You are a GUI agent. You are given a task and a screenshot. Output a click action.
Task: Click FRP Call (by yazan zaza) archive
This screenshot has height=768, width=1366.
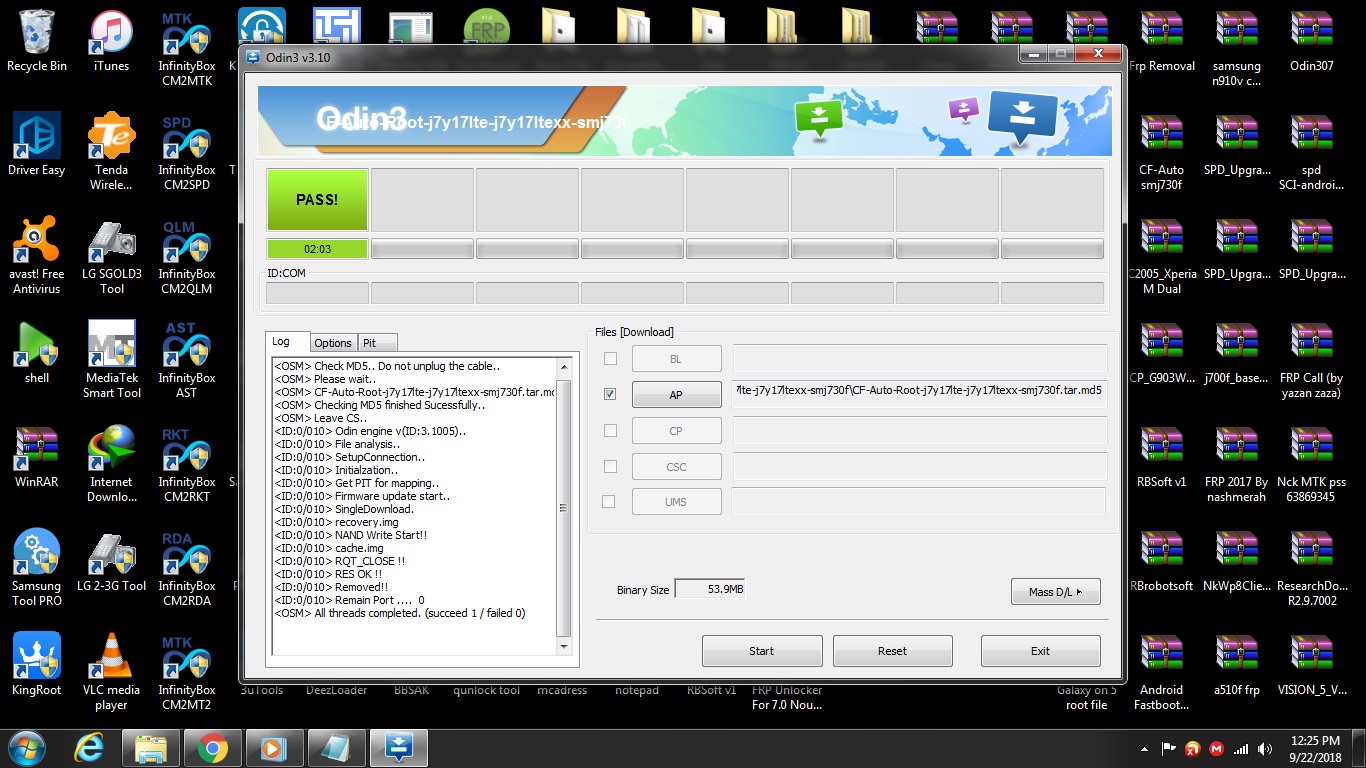click(1312, 360)
